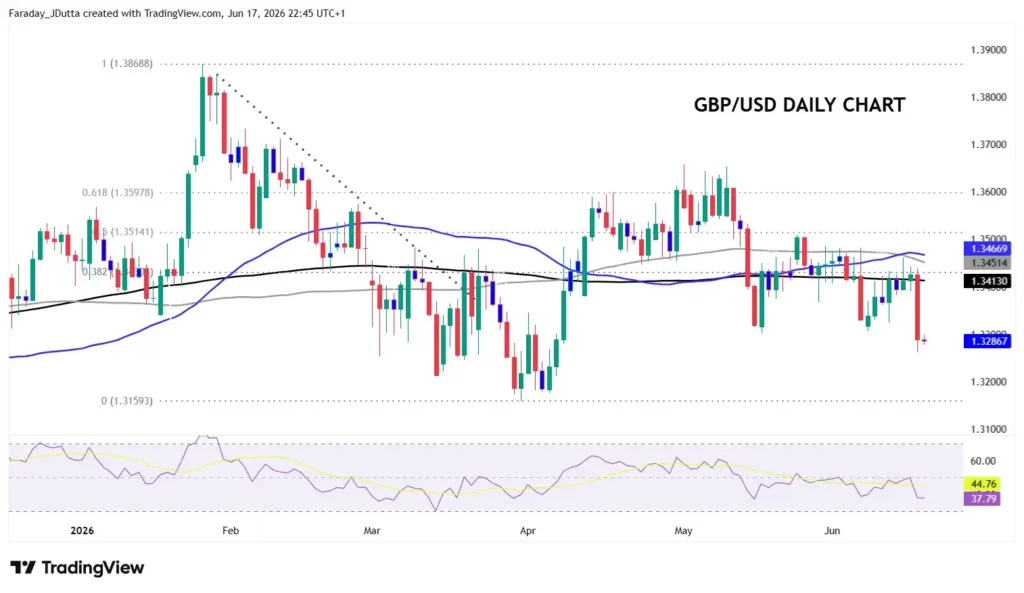The height and width of the screenshot is (593, 1024).
Task: Click the 2026 label on time axis
Action: tap(82, 531)
